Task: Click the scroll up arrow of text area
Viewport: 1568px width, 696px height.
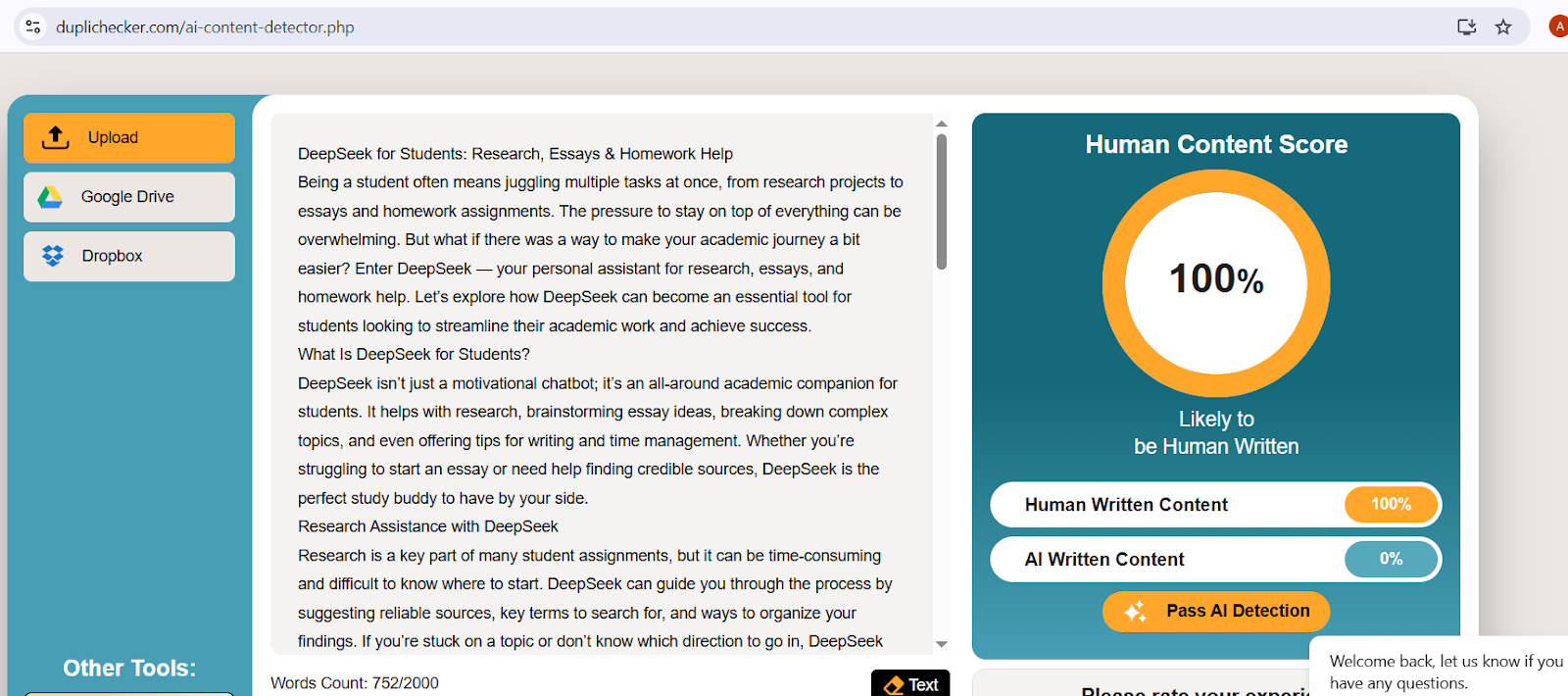Action: (x=942, y=124)
